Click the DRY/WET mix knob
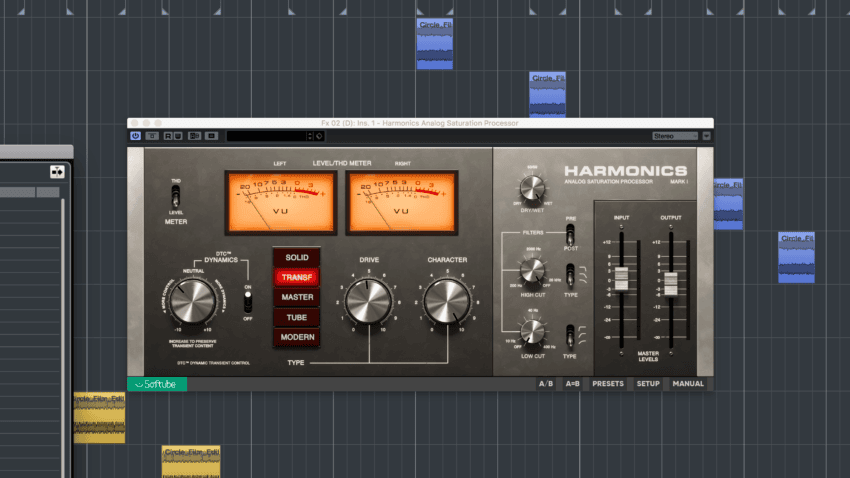The height and width of the screenshot is (478, 850). (532, 188)
